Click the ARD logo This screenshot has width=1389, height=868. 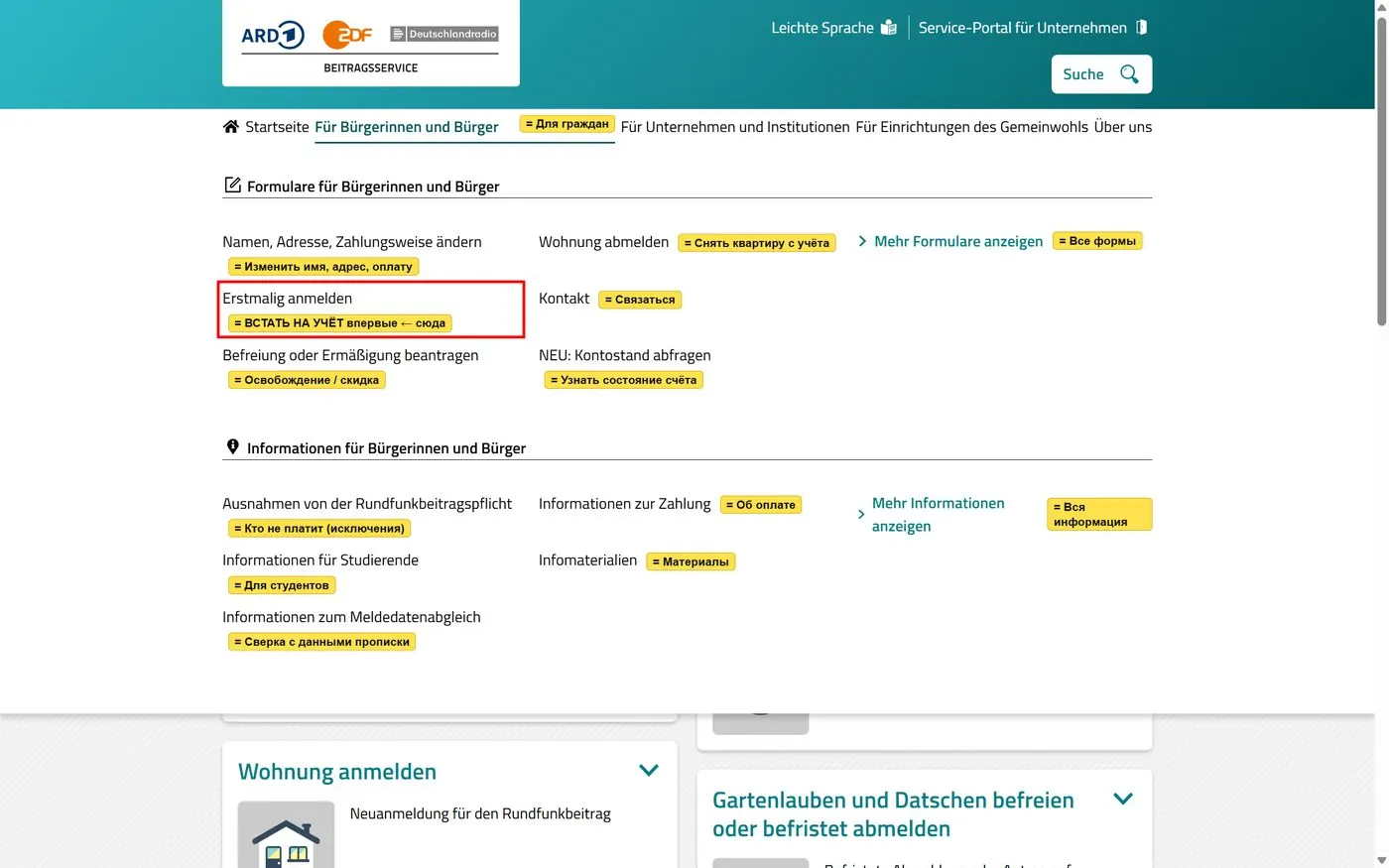[273, 35]
